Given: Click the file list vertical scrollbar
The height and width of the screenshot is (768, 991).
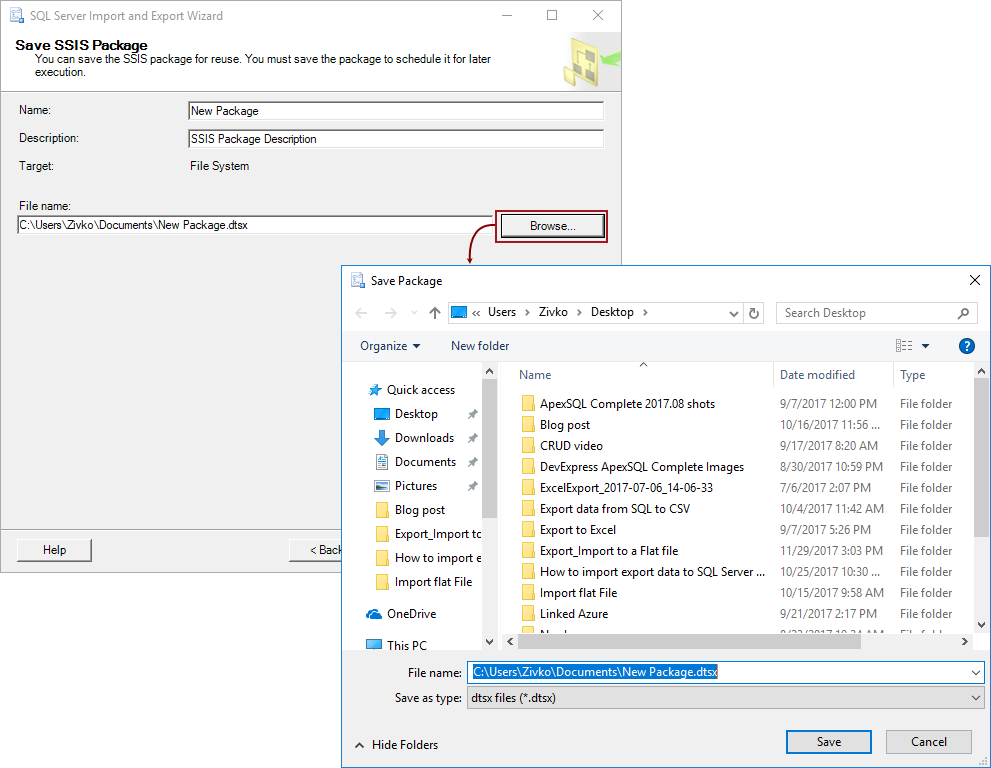Looking at the screenshot, I should 981,458.
